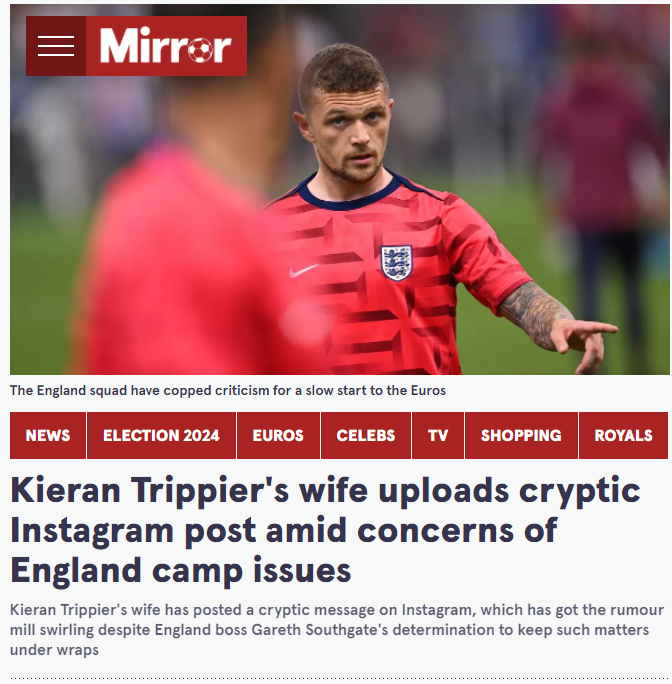Click the England crest on the shirt
Screen dimensions: 672x684
[396, 263]
